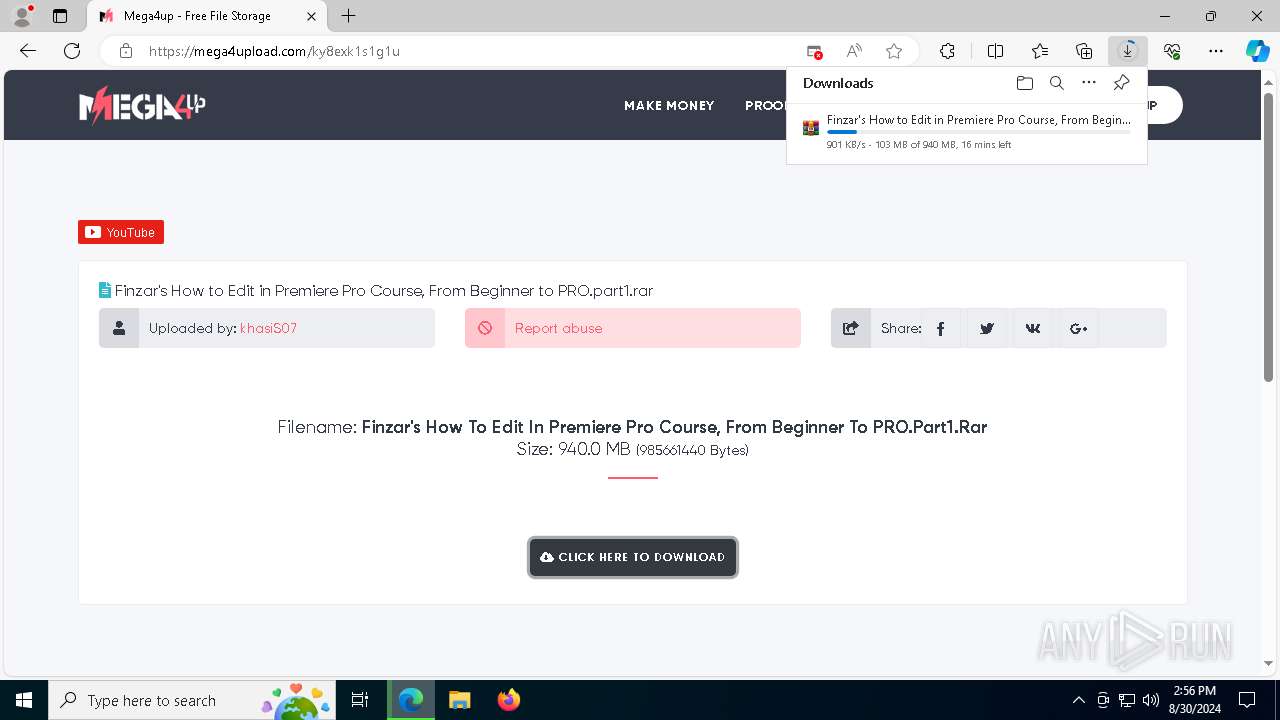This screenshot has height=720, width=1280.
Task: Click the browser profile avatar
Action: (x=22, y=16)
